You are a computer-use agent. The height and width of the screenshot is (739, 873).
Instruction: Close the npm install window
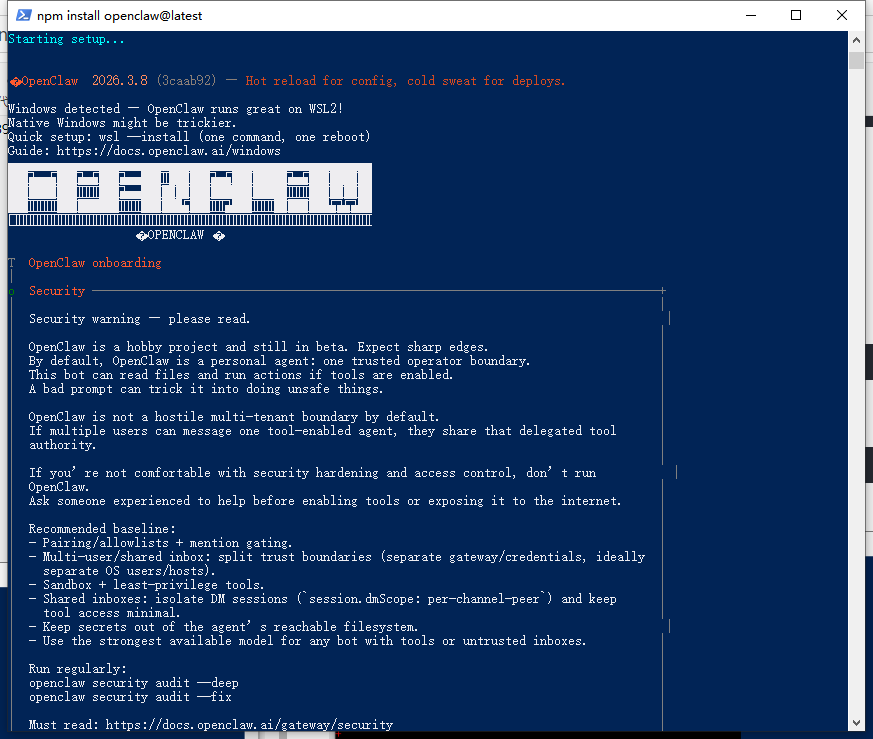click(x=841, y=15)
